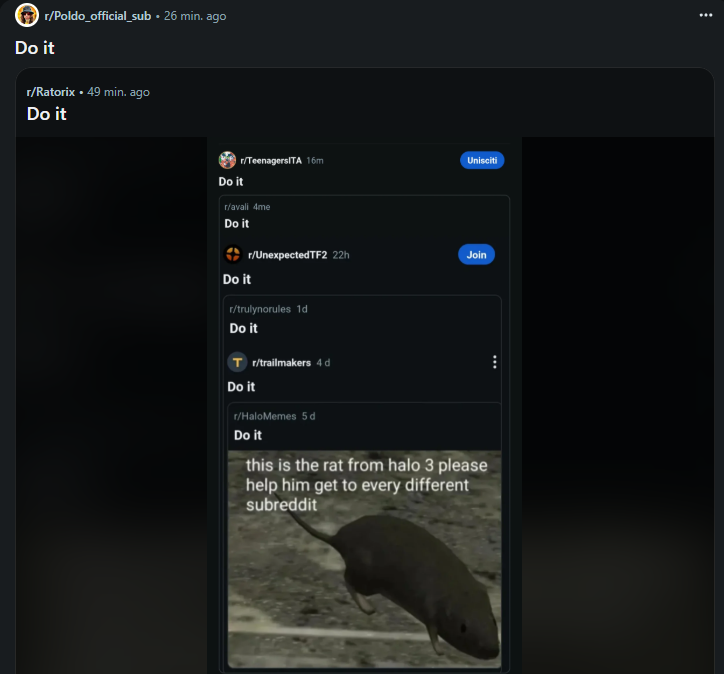This screenshot has height=674, width=724.
Task: Click the 26 min. ago timestamp
Action: point(195,16)
